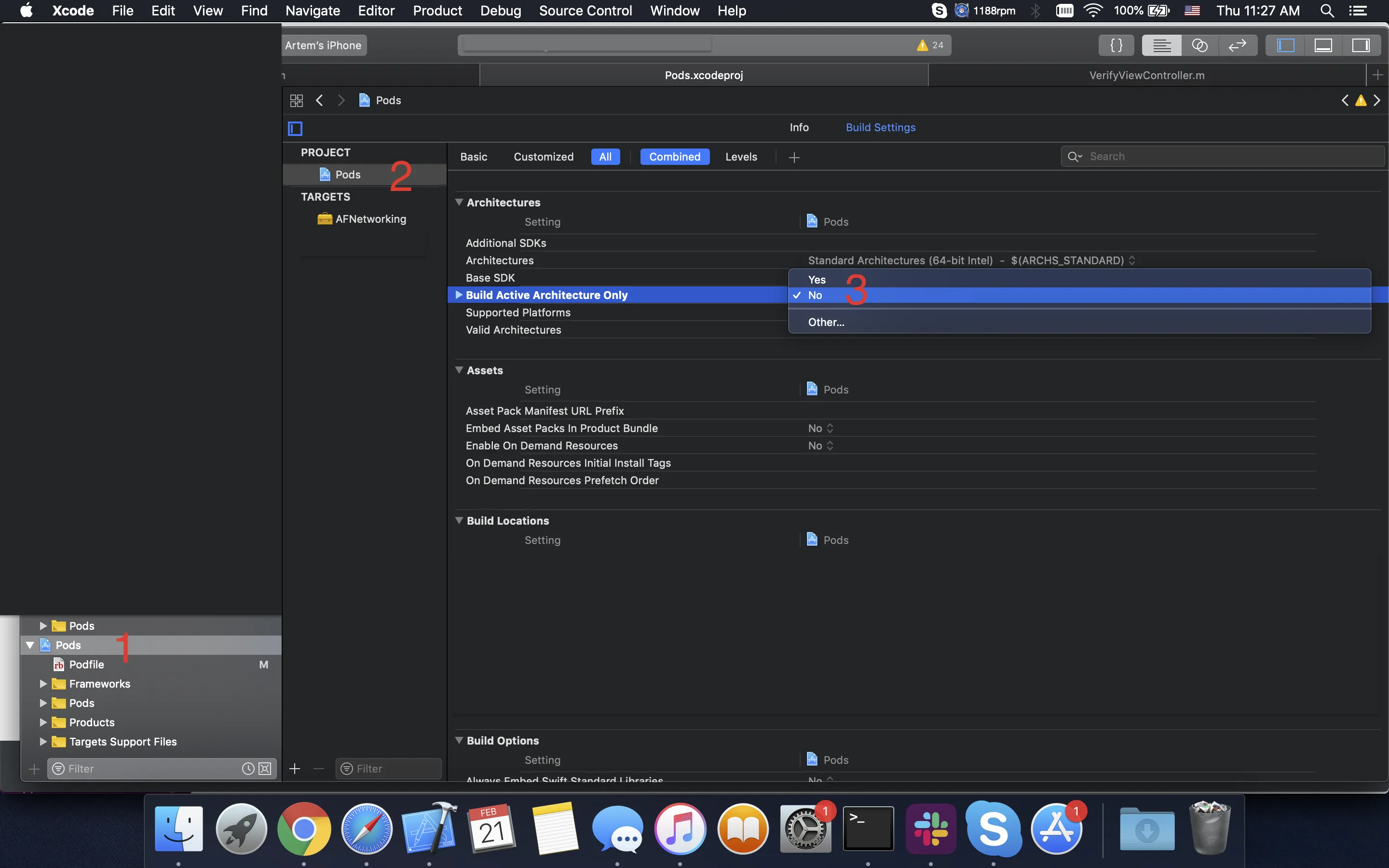Hide the project and targets list
This screenshot has width=1389, height=868.
[x=295, y=129]
